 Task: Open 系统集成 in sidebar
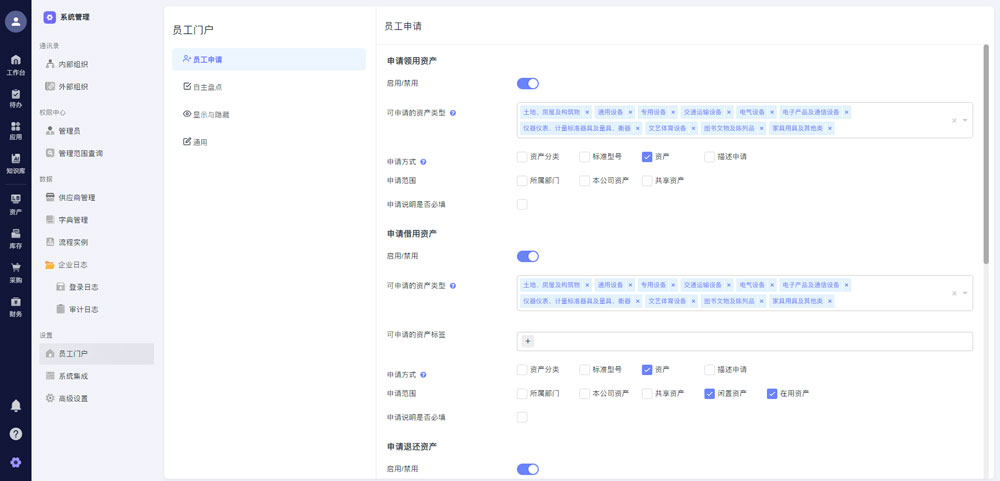pos(96,376)
